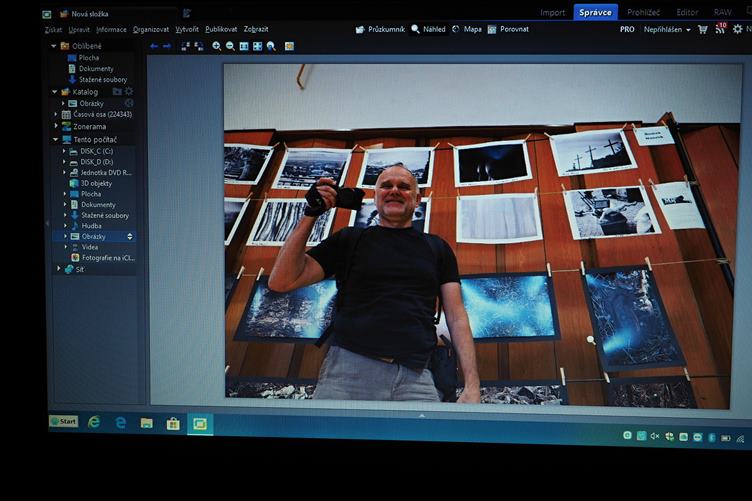The height and width of the screenshot is (501, 752).
Task: Click the Windows Start button
Action: click(x=64, y=421)
